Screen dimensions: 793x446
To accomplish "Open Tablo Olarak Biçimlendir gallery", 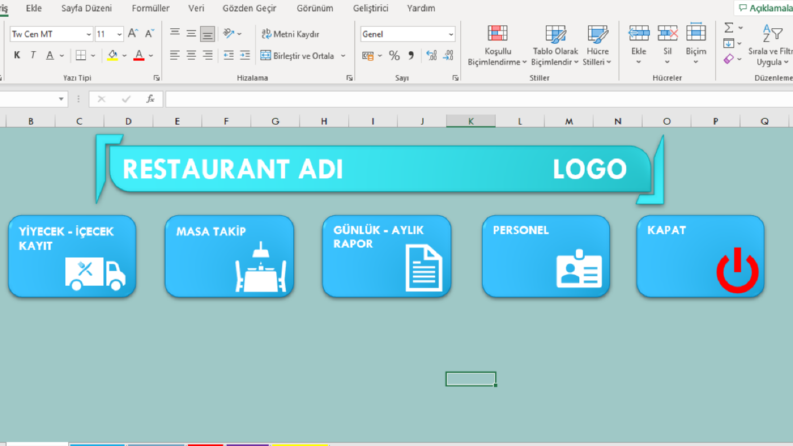I will pos(555,45).
